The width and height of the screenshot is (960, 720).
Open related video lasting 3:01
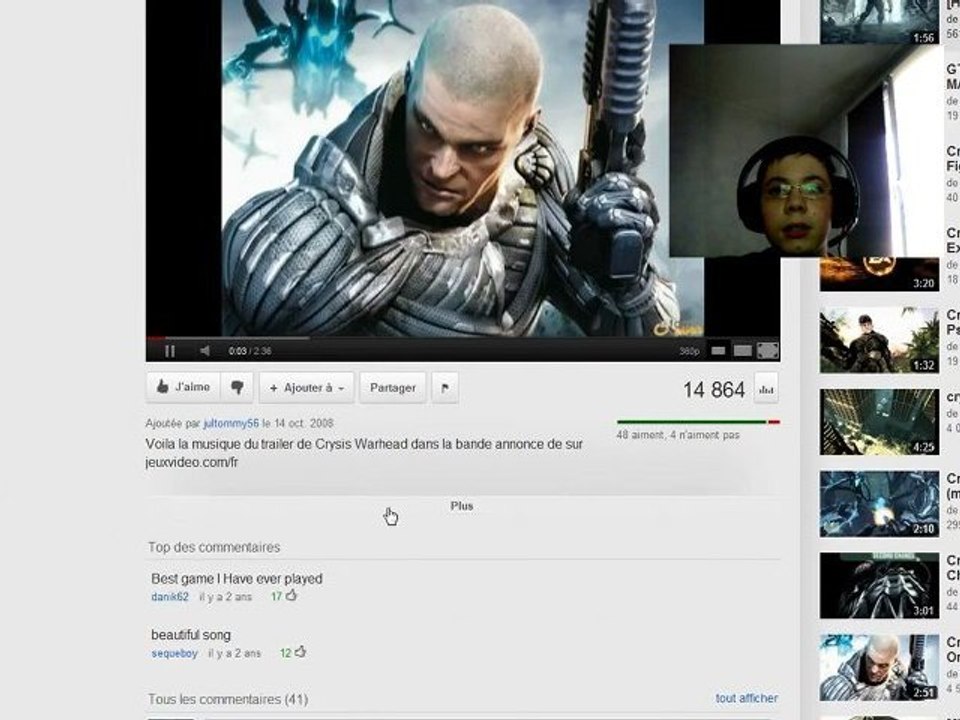pos(879,585)
